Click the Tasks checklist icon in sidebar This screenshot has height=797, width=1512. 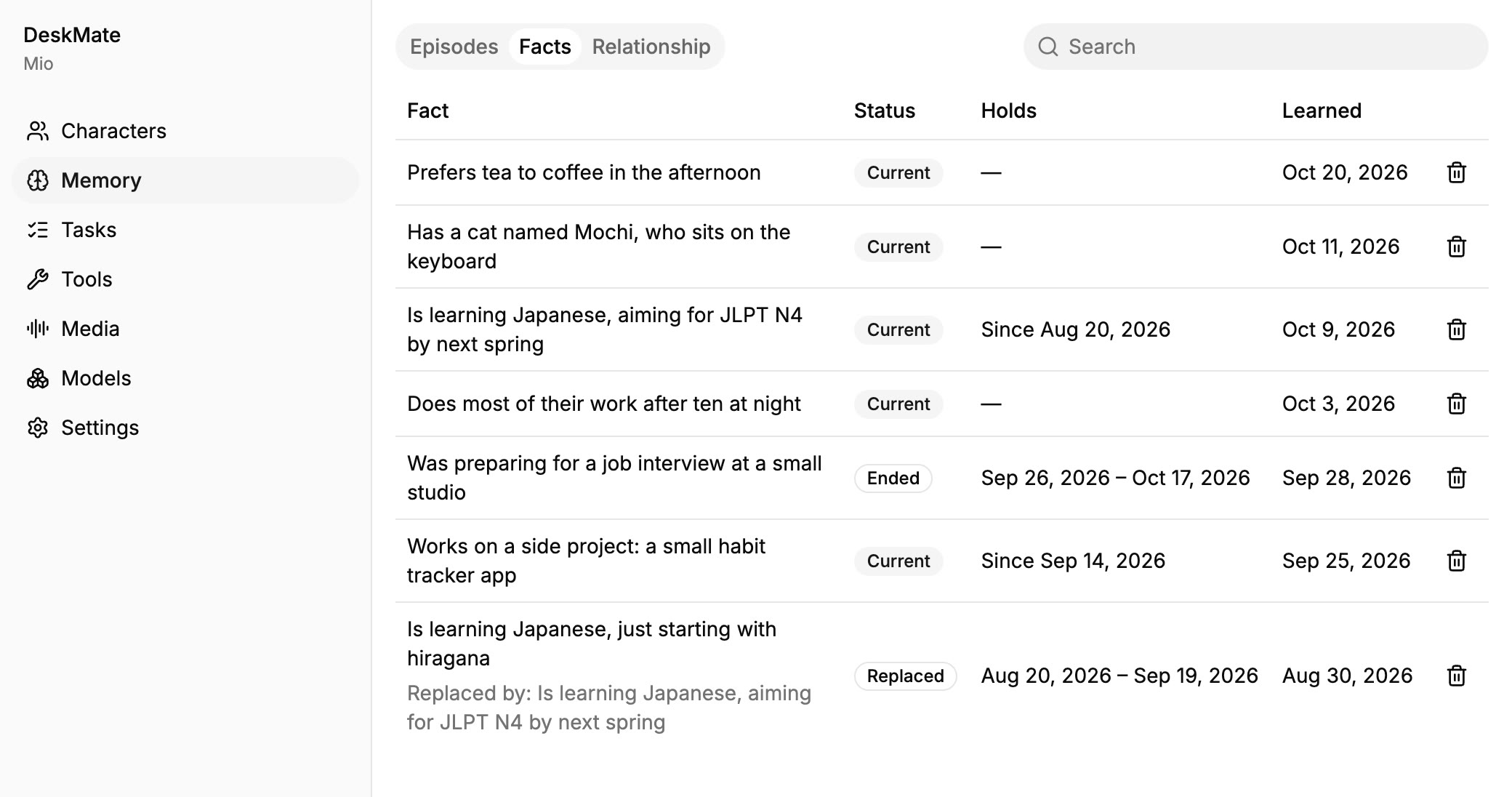[38, 230]
